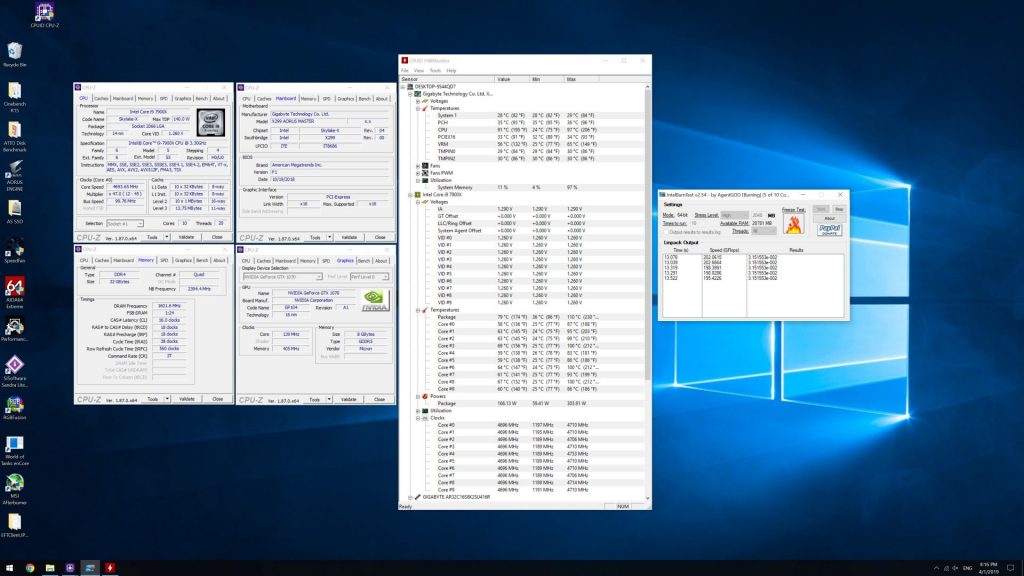Open the CPUID CPU-Z desktop shortcut
This screenshot has height=576, width=1024.
[x=44, y=12]
